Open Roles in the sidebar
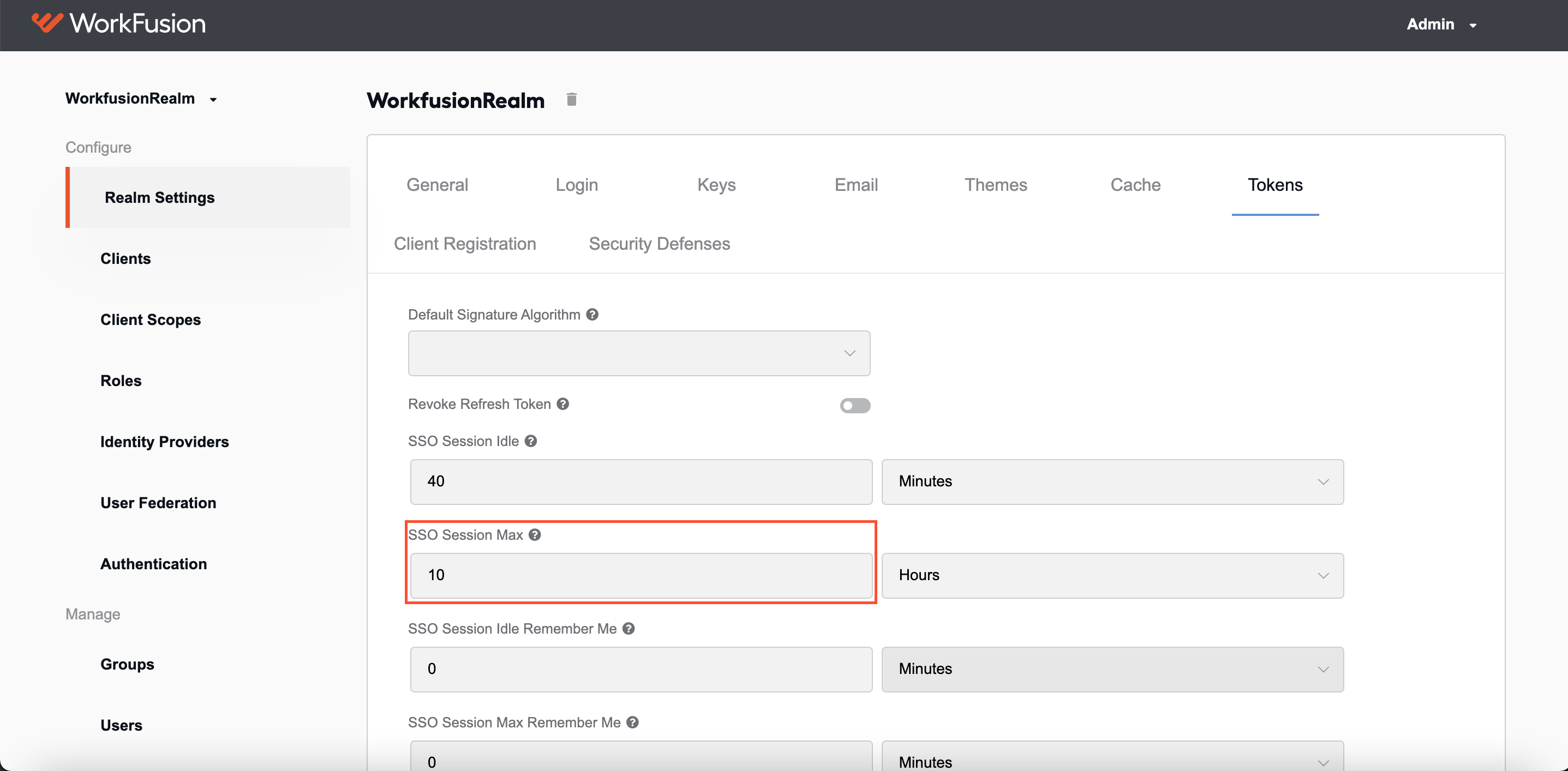 (x=121, y=381)
